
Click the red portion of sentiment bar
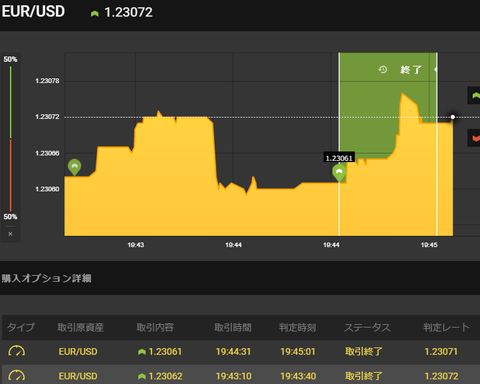[10, 175]
